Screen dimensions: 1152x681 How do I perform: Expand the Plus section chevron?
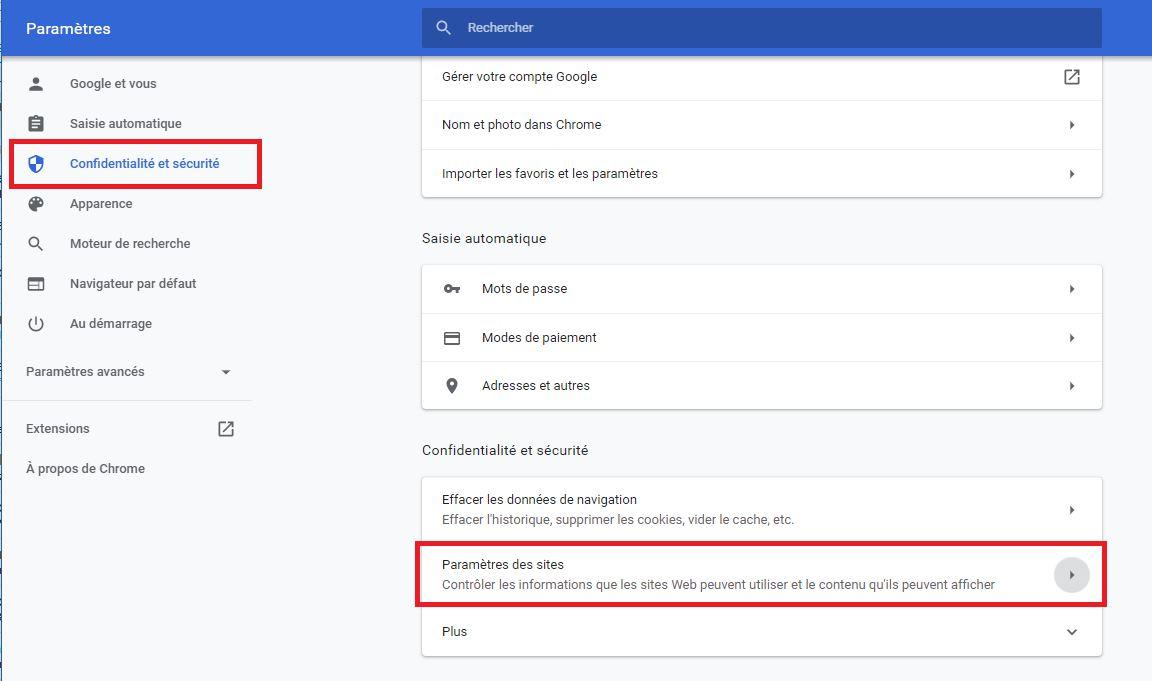tap(1072, 632)
